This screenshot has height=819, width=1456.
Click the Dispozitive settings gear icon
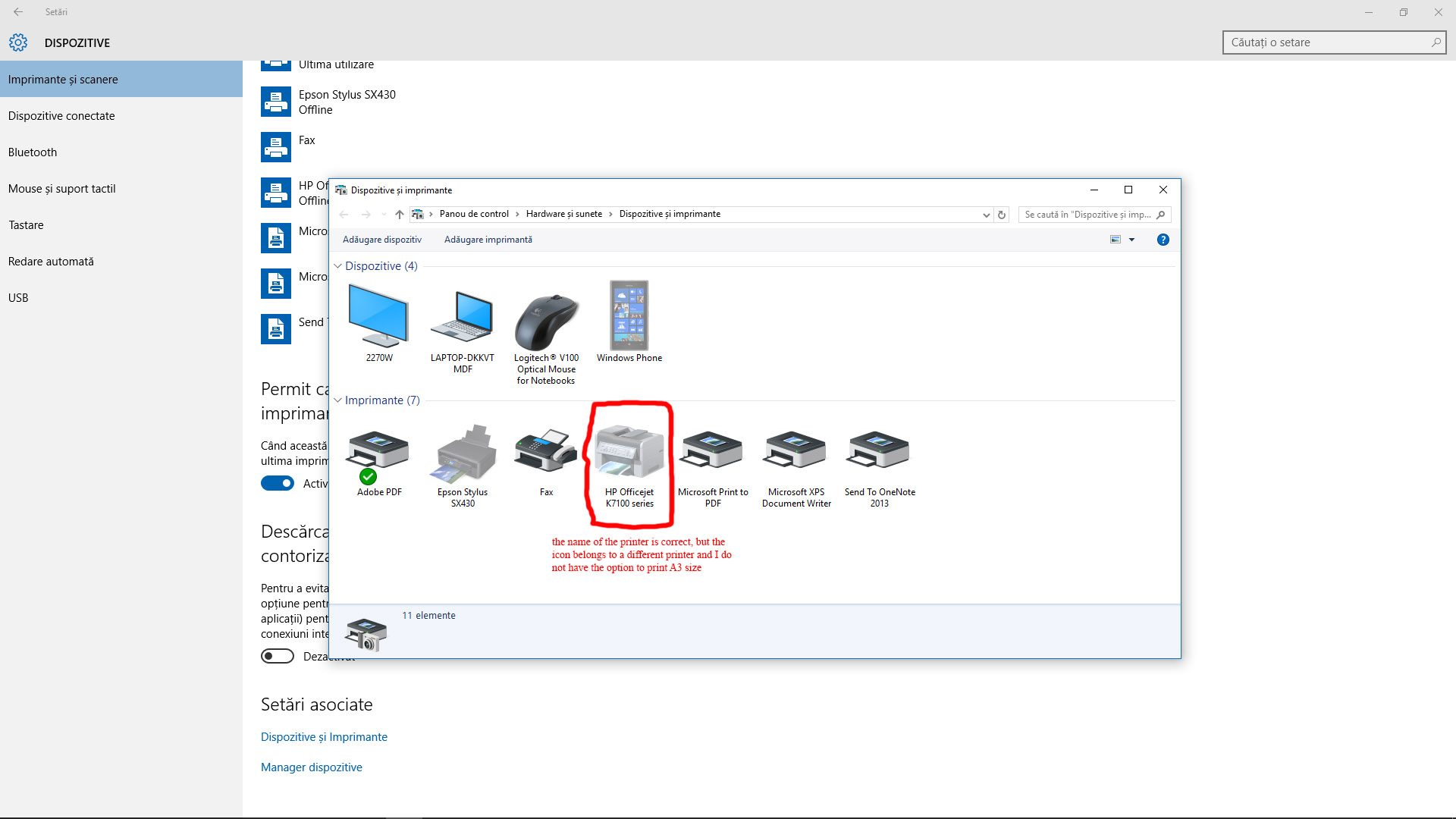(18, 42)
